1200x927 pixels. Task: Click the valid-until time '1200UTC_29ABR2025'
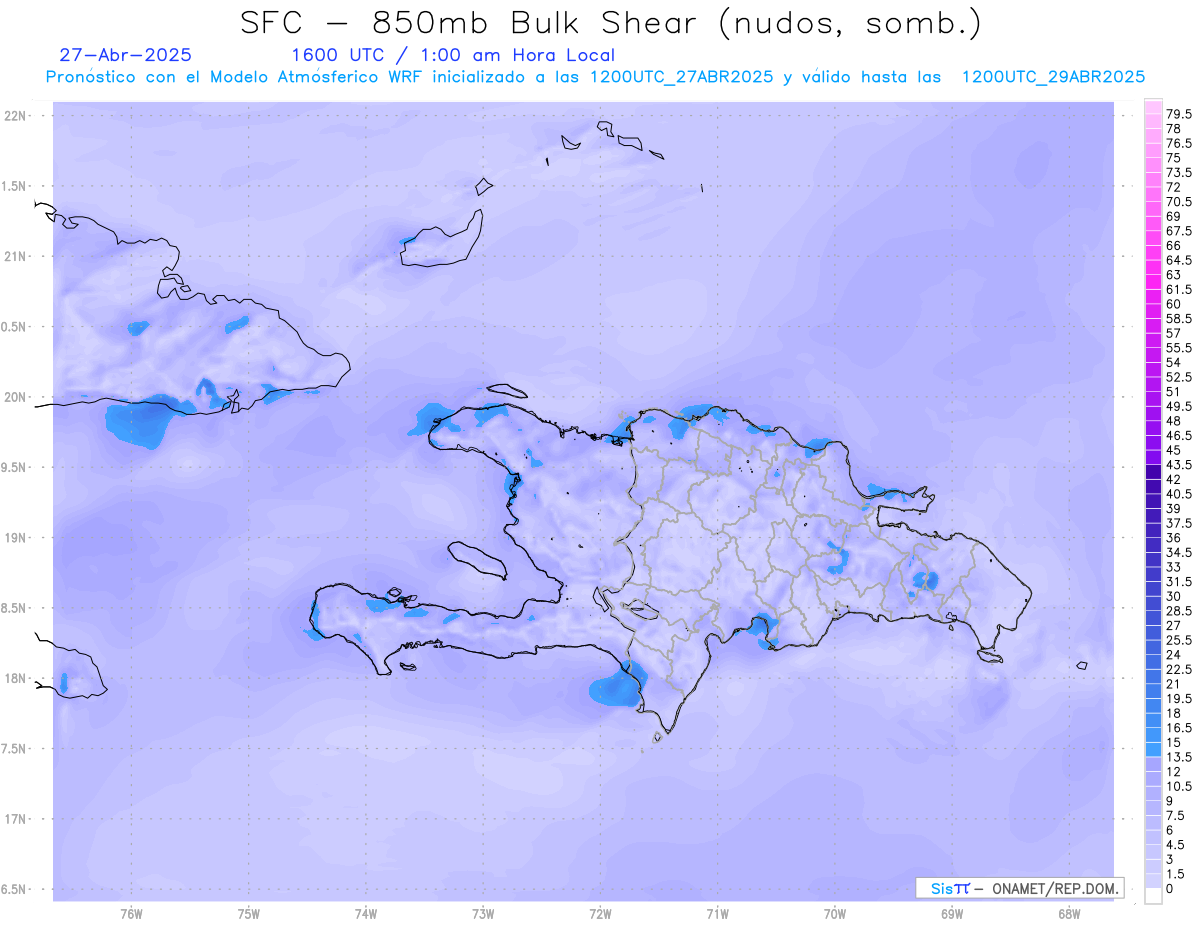(1053, 77)
